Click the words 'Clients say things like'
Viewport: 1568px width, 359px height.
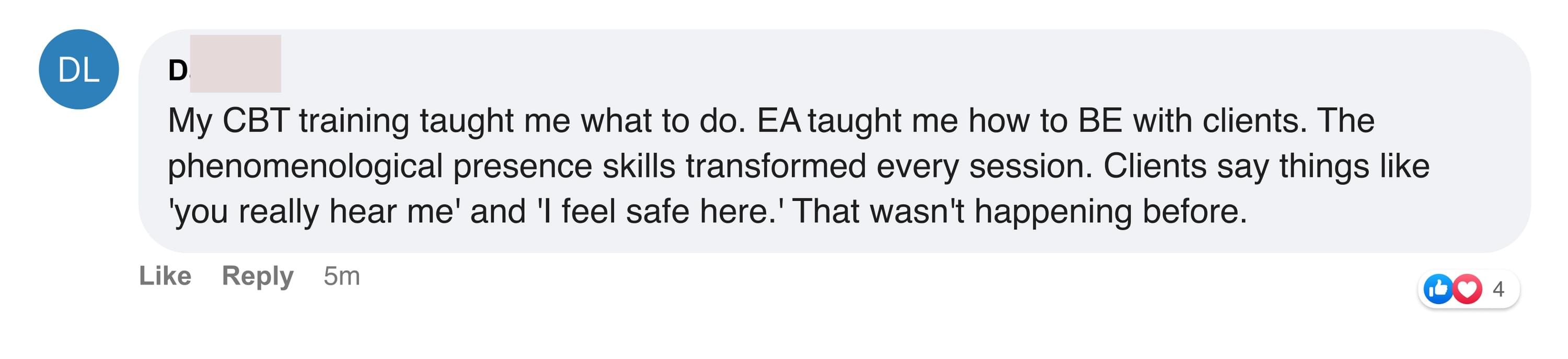click(1266, 166)
